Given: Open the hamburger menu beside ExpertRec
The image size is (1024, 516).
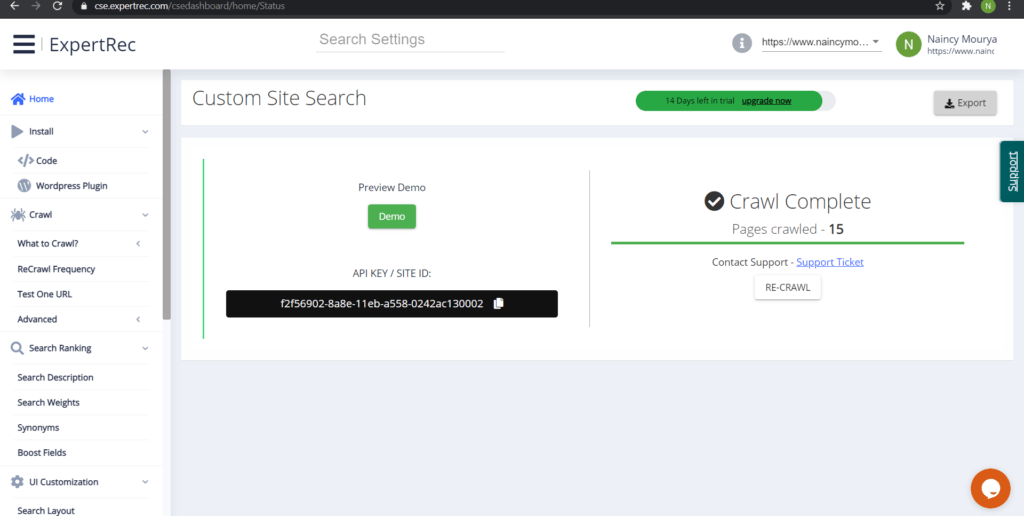Looking at the screenshot, I should click(x=24, y=44).
